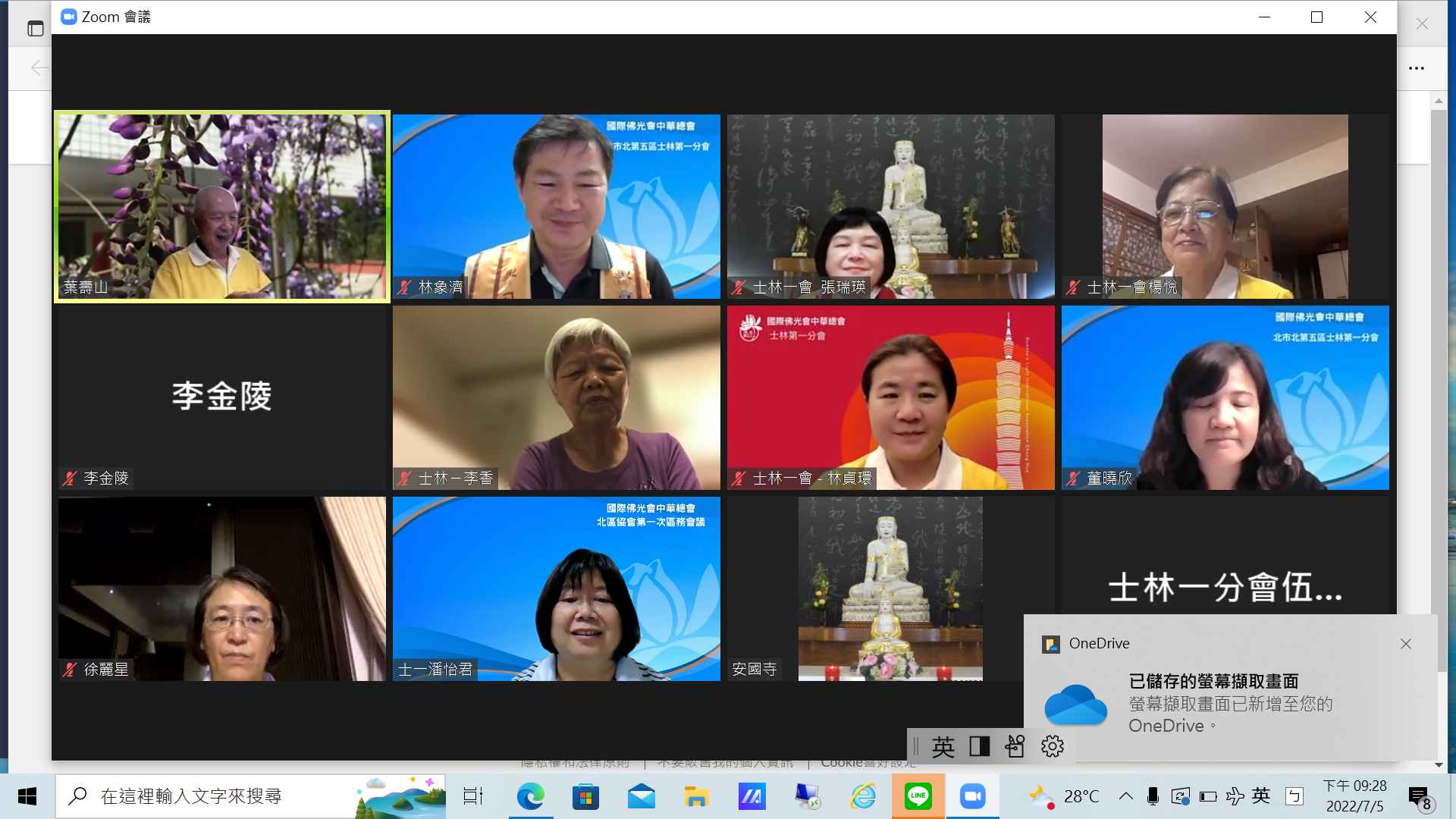The image size is (1456, 819).
Task: Dismiss the OneDrive notification
Action: coord(1406,644)
